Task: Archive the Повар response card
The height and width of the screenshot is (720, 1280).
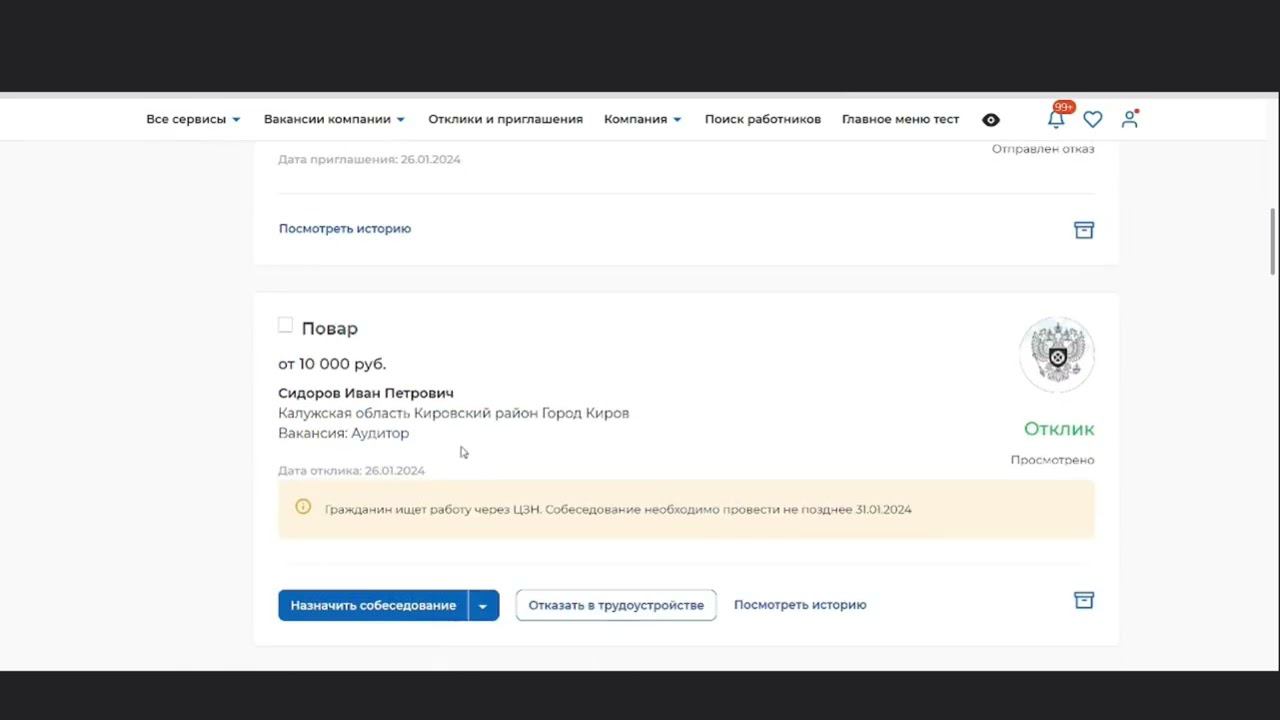Action: 1084,600
